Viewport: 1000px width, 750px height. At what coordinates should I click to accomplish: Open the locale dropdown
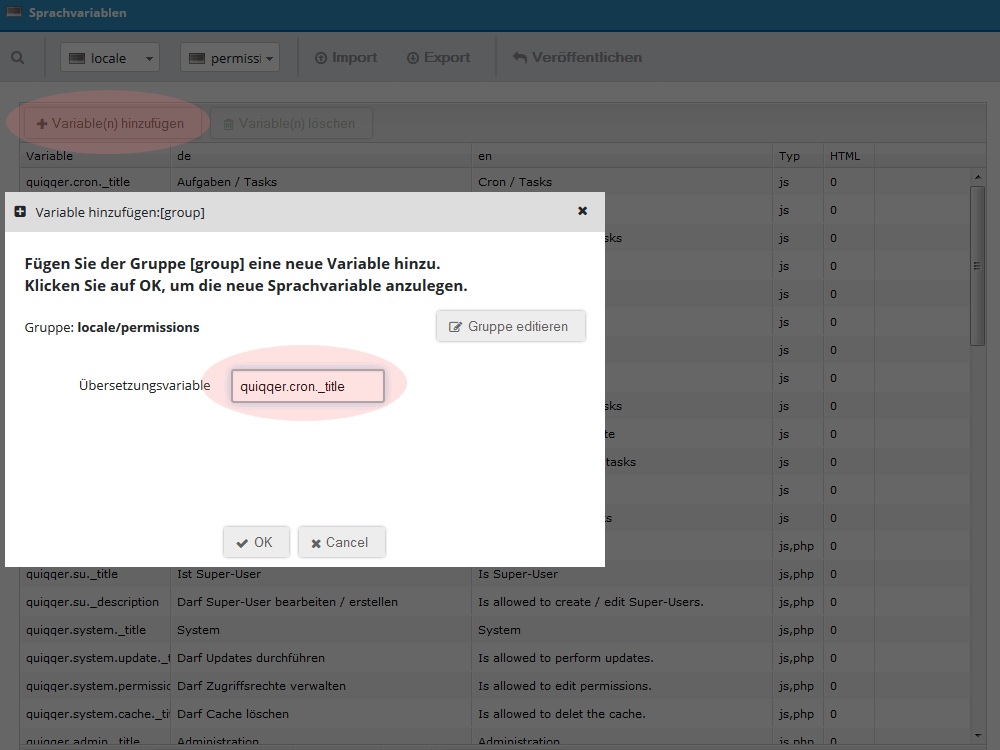pos(110,58)
